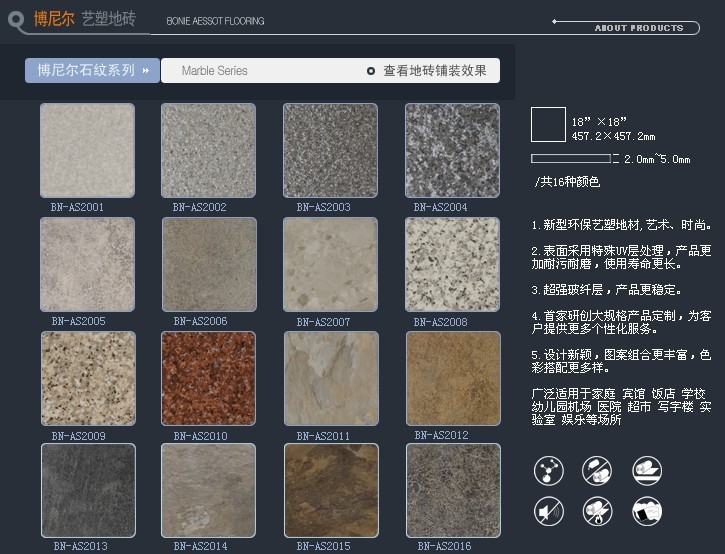Open the BN-AS2007 beige marble tile

[x=330, y=265]
